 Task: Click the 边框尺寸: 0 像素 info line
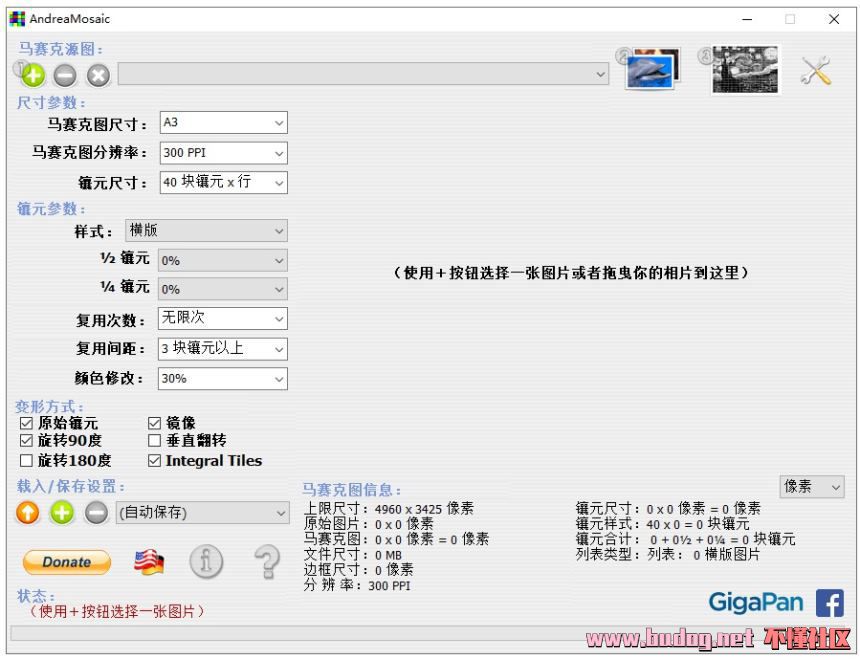[359, 570]
